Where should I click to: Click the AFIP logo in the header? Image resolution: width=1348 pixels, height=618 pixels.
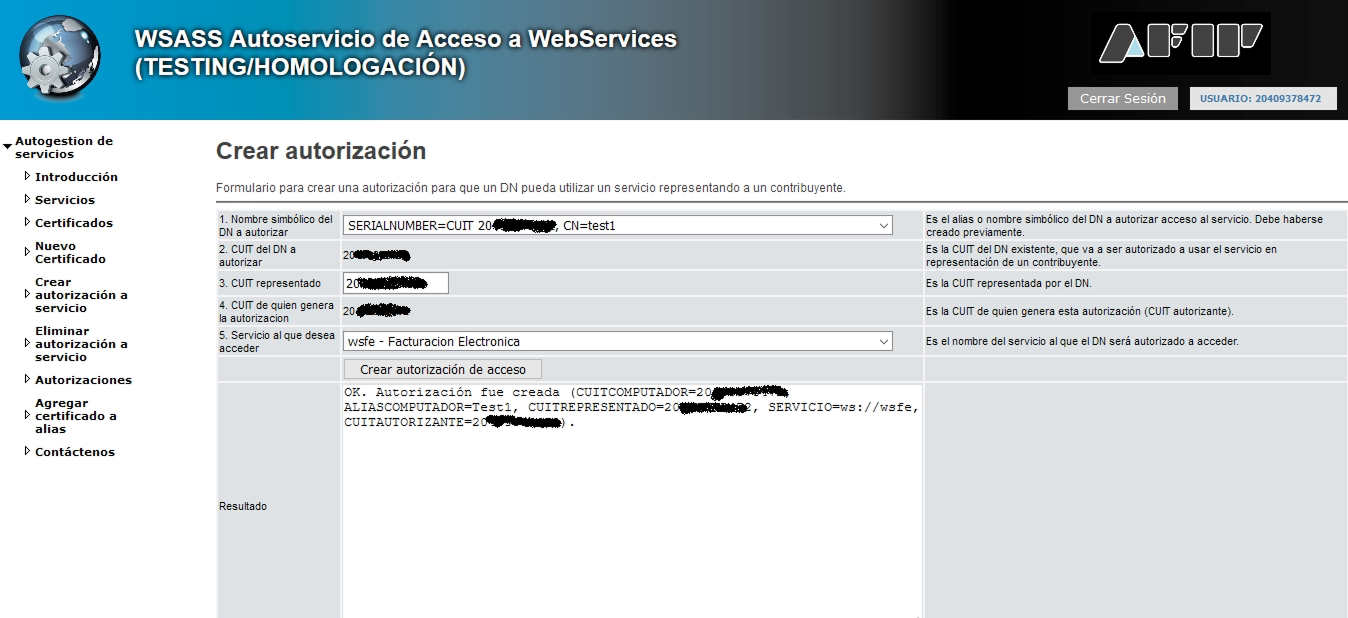tap(1181, 43)
